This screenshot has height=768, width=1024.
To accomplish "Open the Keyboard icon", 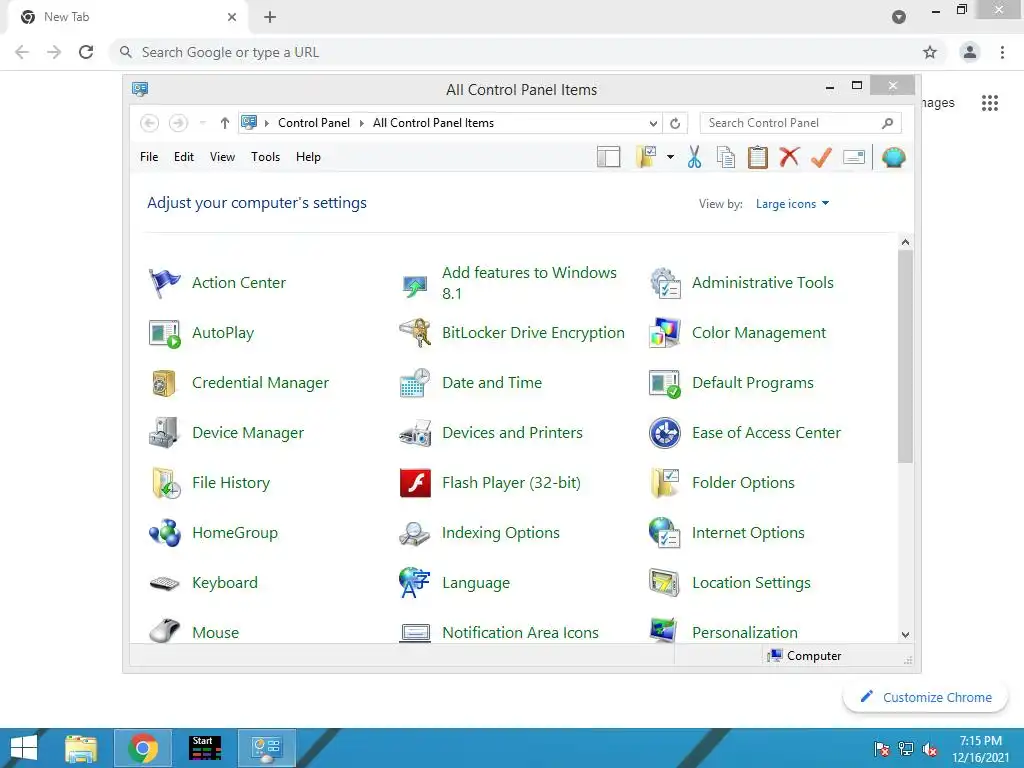I will (165, 583).
